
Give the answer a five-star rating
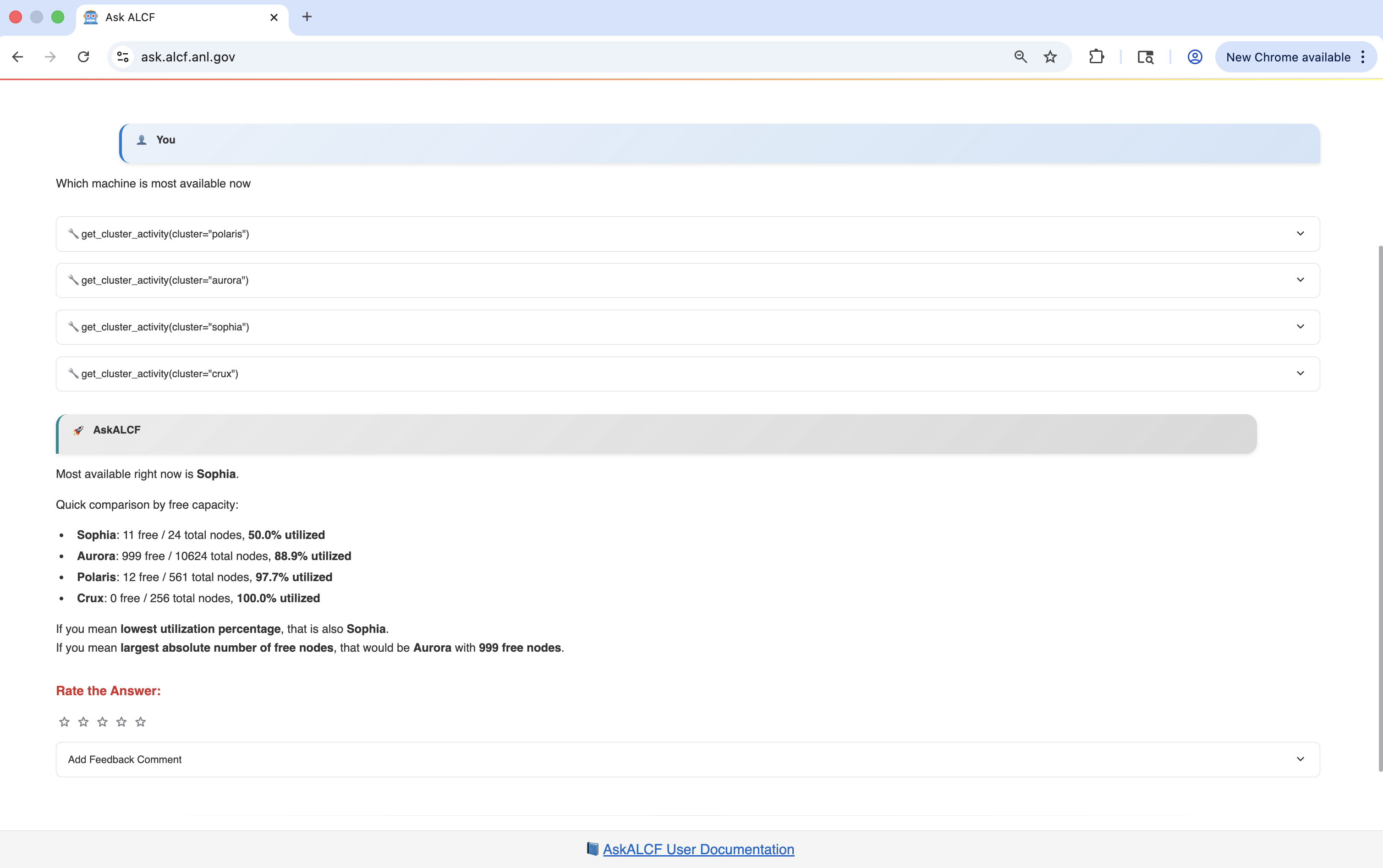pyautogui.click(x=141, y=721)
